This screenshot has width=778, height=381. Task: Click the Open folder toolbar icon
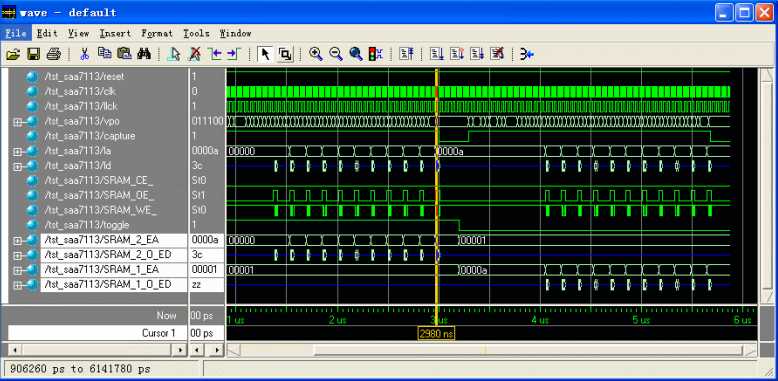click(13, 54)
